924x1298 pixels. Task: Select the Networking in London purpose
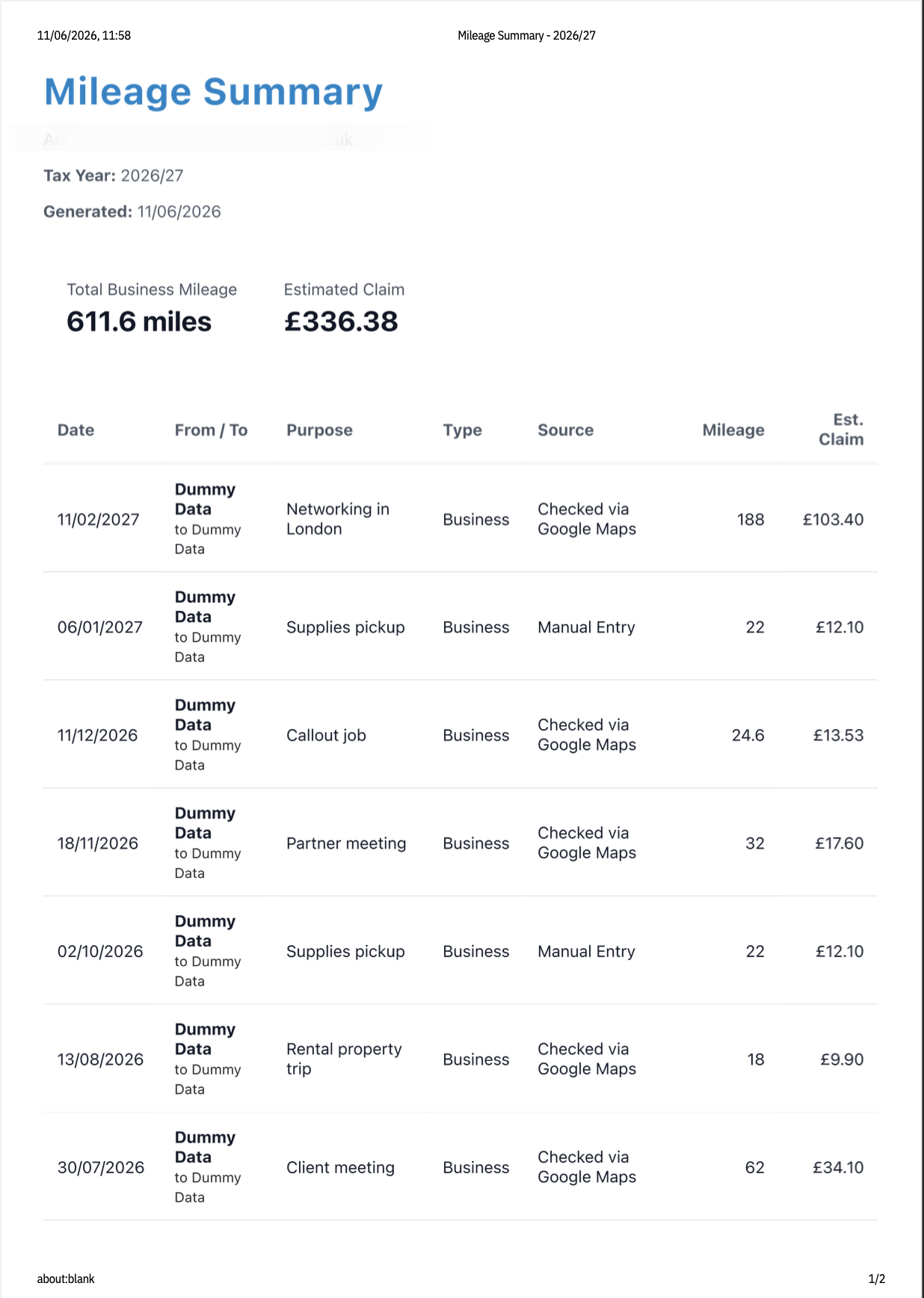[338, 519]
